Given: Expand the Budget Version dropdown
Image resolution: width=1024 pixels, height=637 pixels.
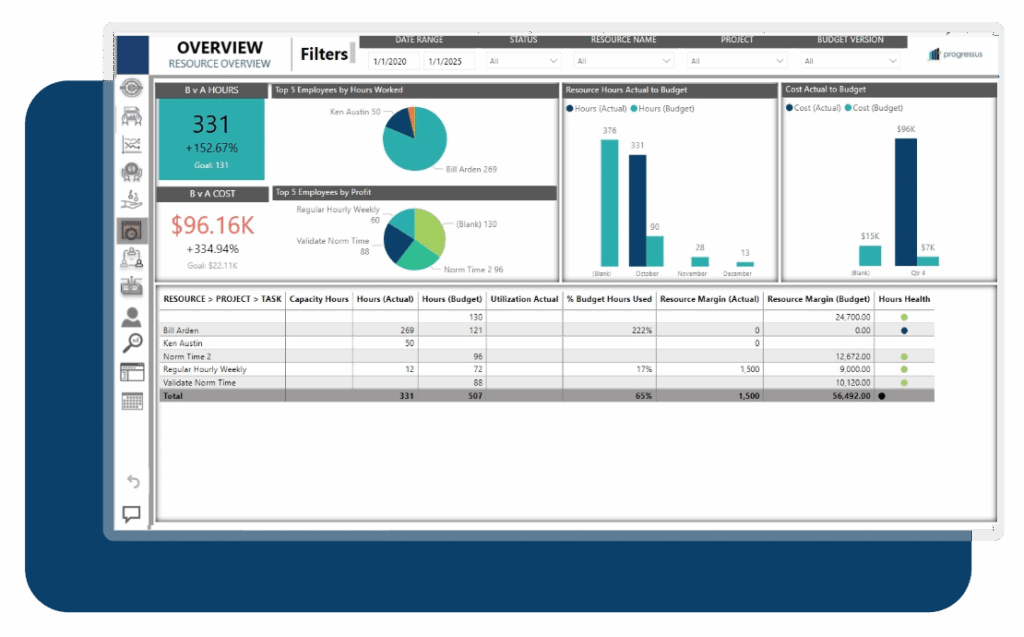Looking at the screenshot, I should (x=850, y=61).
